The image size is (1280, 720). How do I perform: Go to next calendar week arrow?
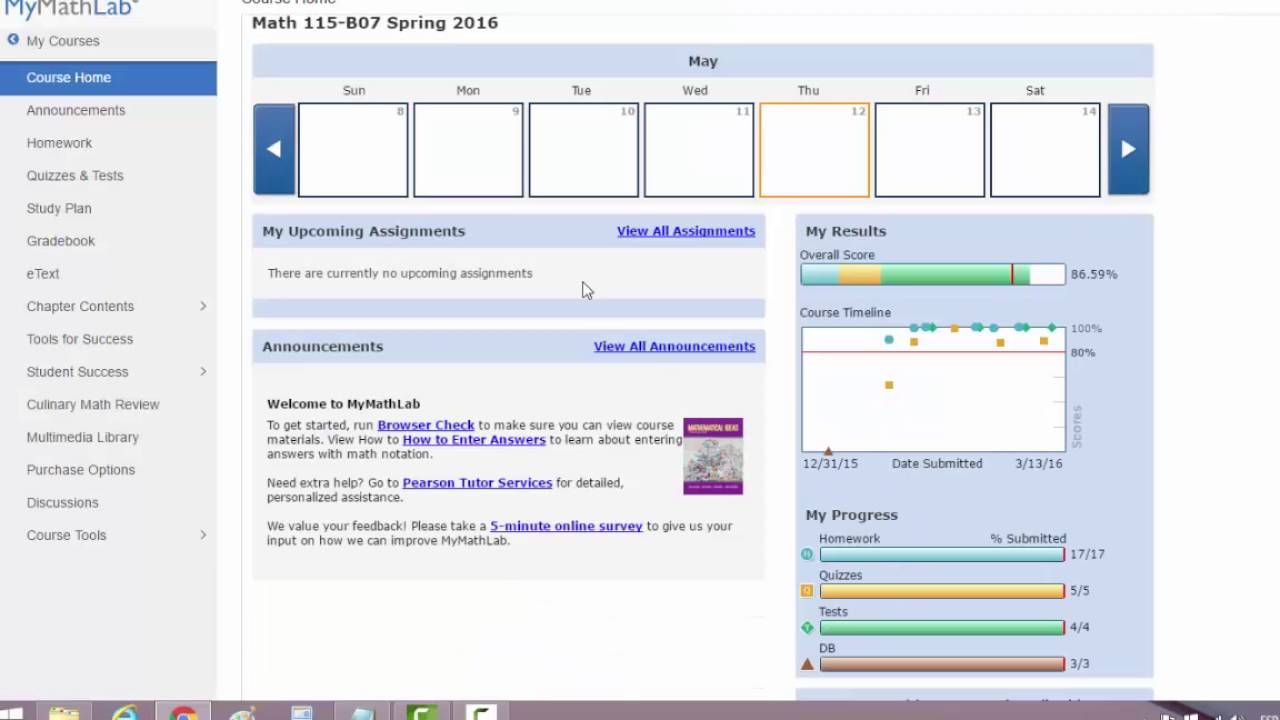click(1128, 149)
